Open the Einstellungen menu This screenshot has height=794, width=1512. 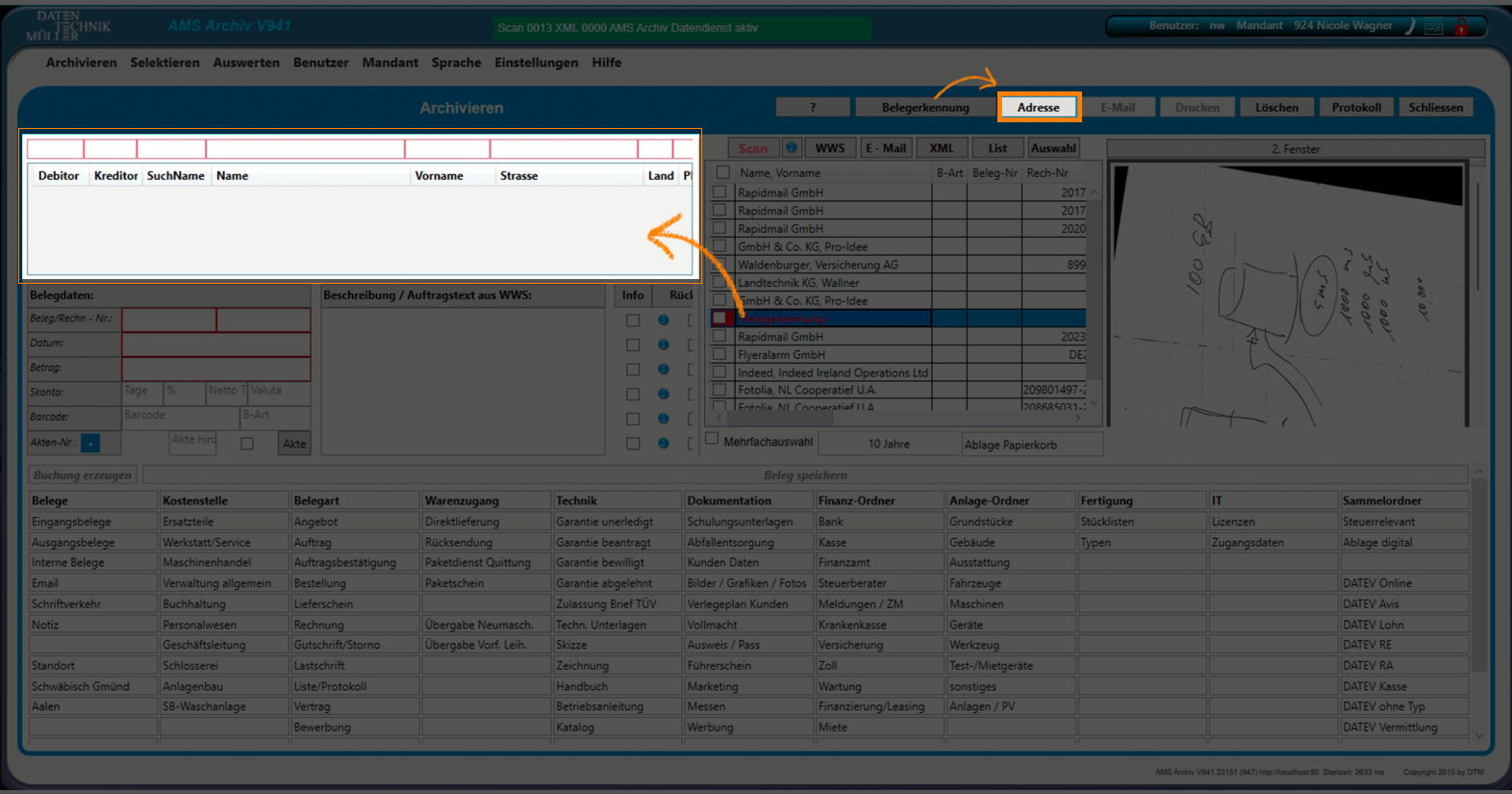pyautogui.click(x=536, y=63)
